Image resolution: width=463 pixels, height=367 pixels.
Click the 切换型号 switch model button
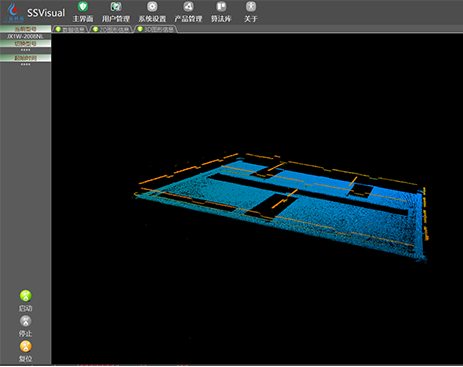pos(26,44)
